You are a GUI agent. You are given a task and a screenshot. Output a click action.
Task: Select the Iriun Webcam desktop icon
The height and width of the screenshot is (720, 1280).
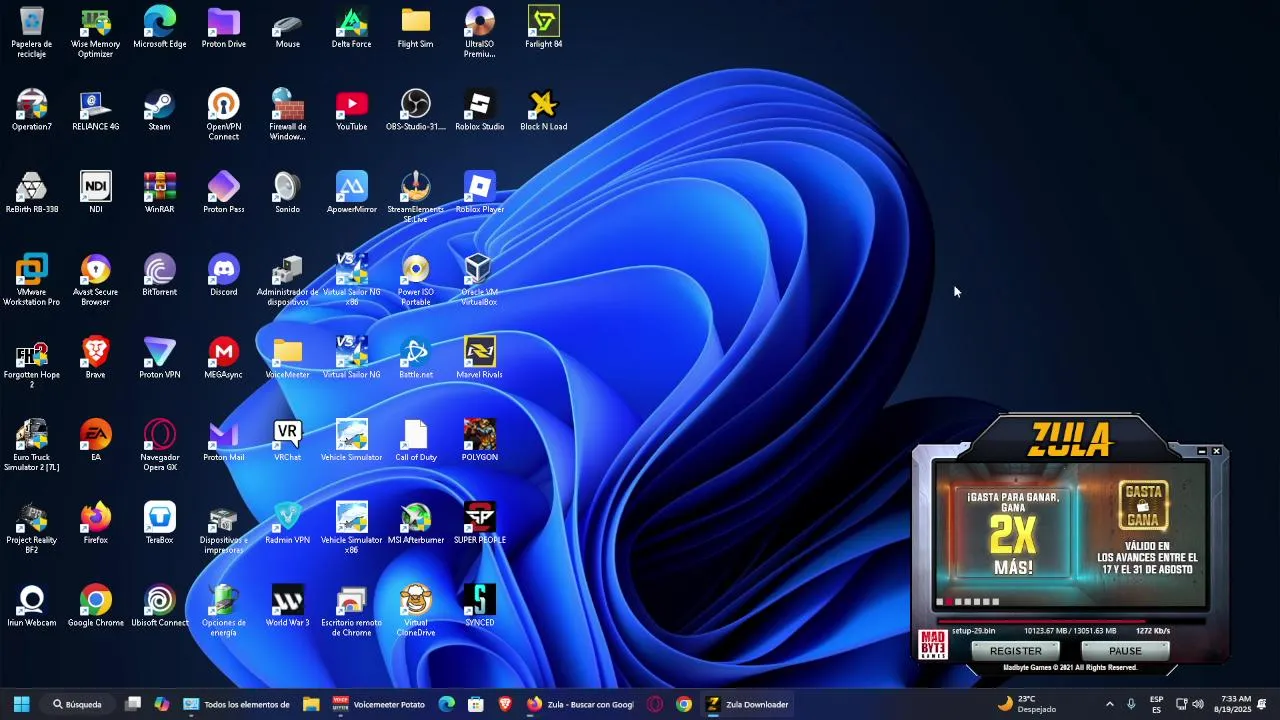pyautogui.click(x=32, y=606)
